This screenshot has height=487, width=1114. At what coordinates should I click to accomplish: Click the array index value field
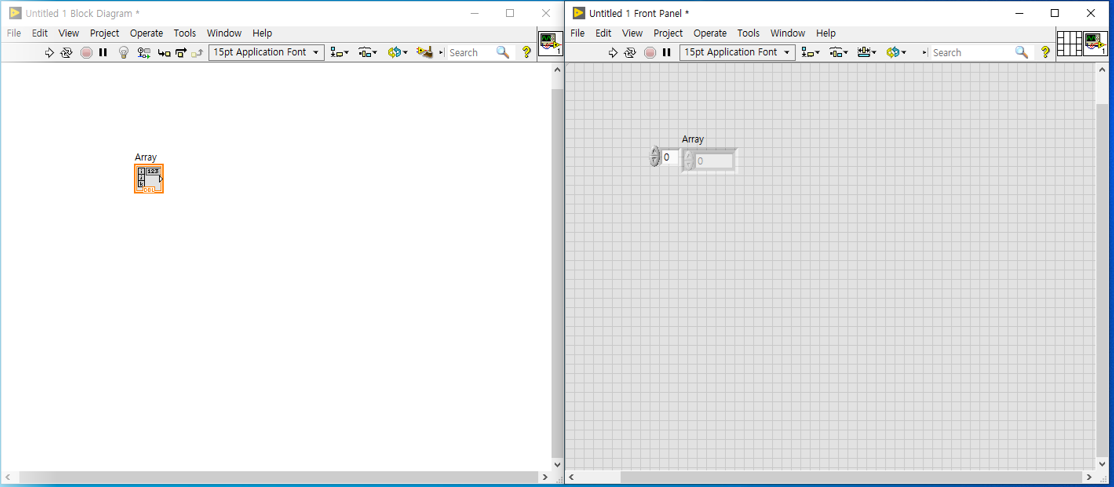tap(669, 157)
